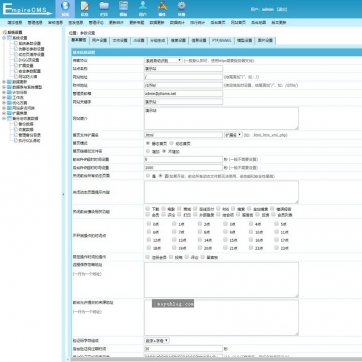Open 安全参数配置 in the sidebar tree

tap(29, 71)
